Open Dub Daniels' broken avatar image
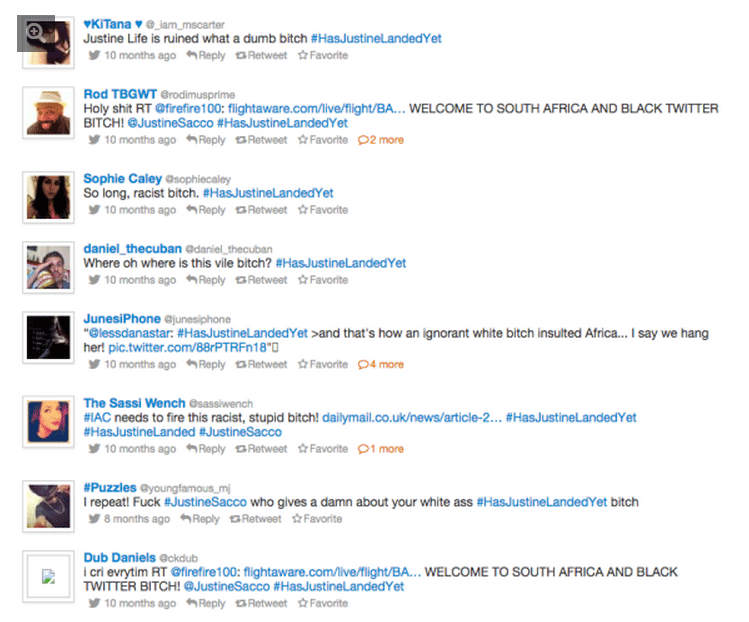 pos(48,577)
